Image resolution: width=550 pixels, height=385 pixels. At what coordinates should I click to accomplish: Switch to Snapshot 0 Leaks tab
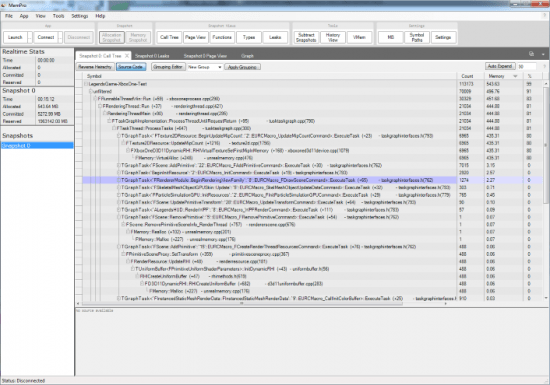(x=152, y=56)
